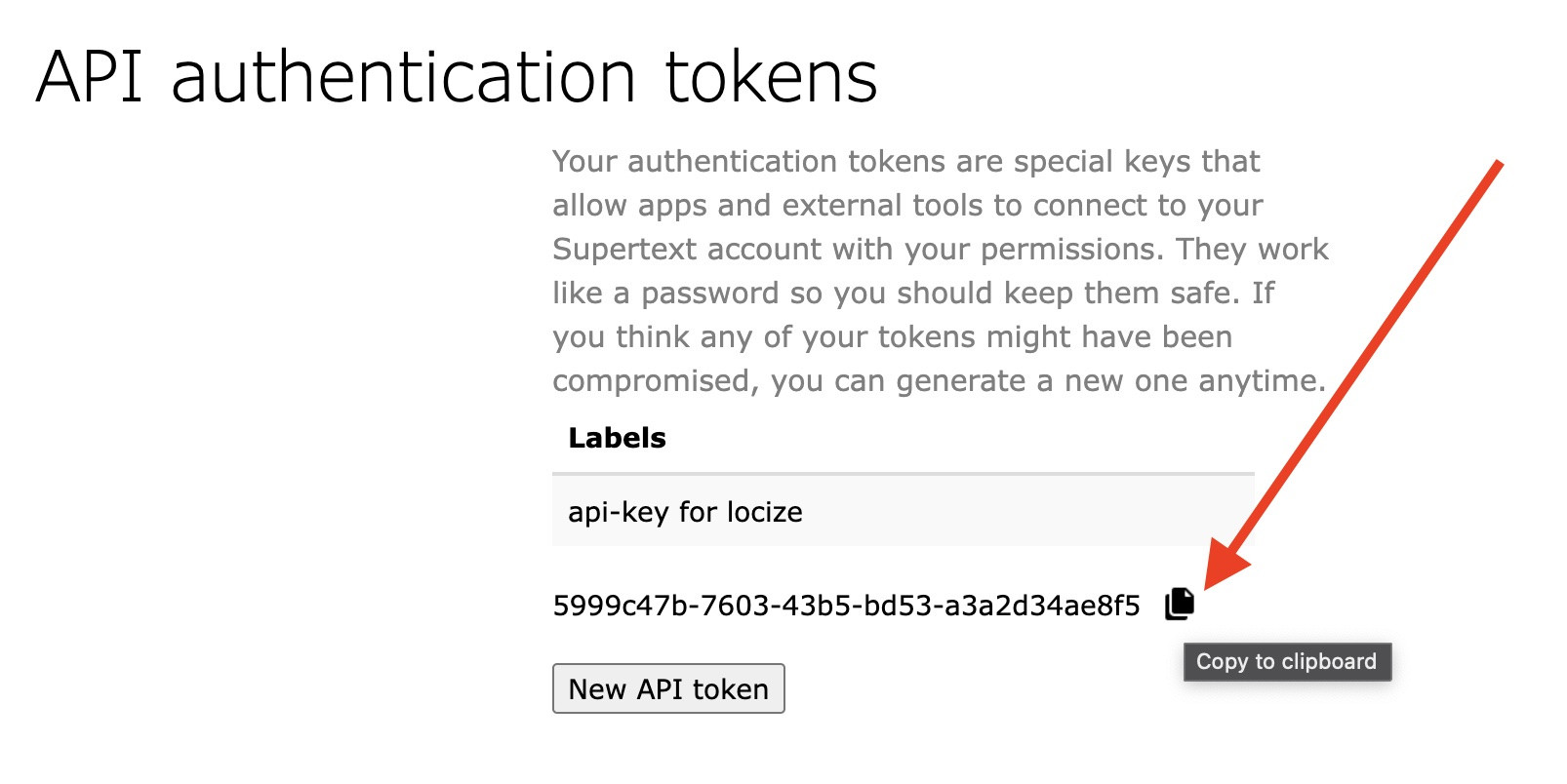
Task: Click the word "API" in the page heading
Action: 91,77
